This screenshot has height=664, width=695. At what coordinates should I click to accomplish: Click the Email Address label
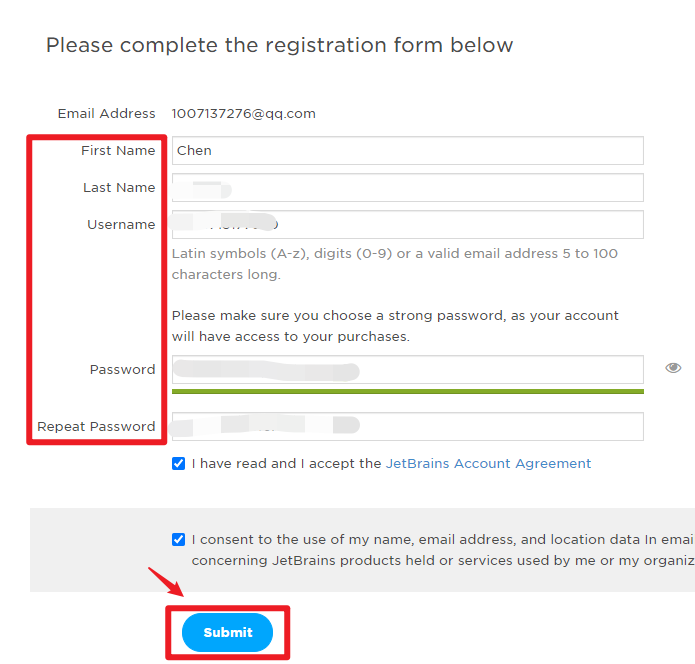107,114
